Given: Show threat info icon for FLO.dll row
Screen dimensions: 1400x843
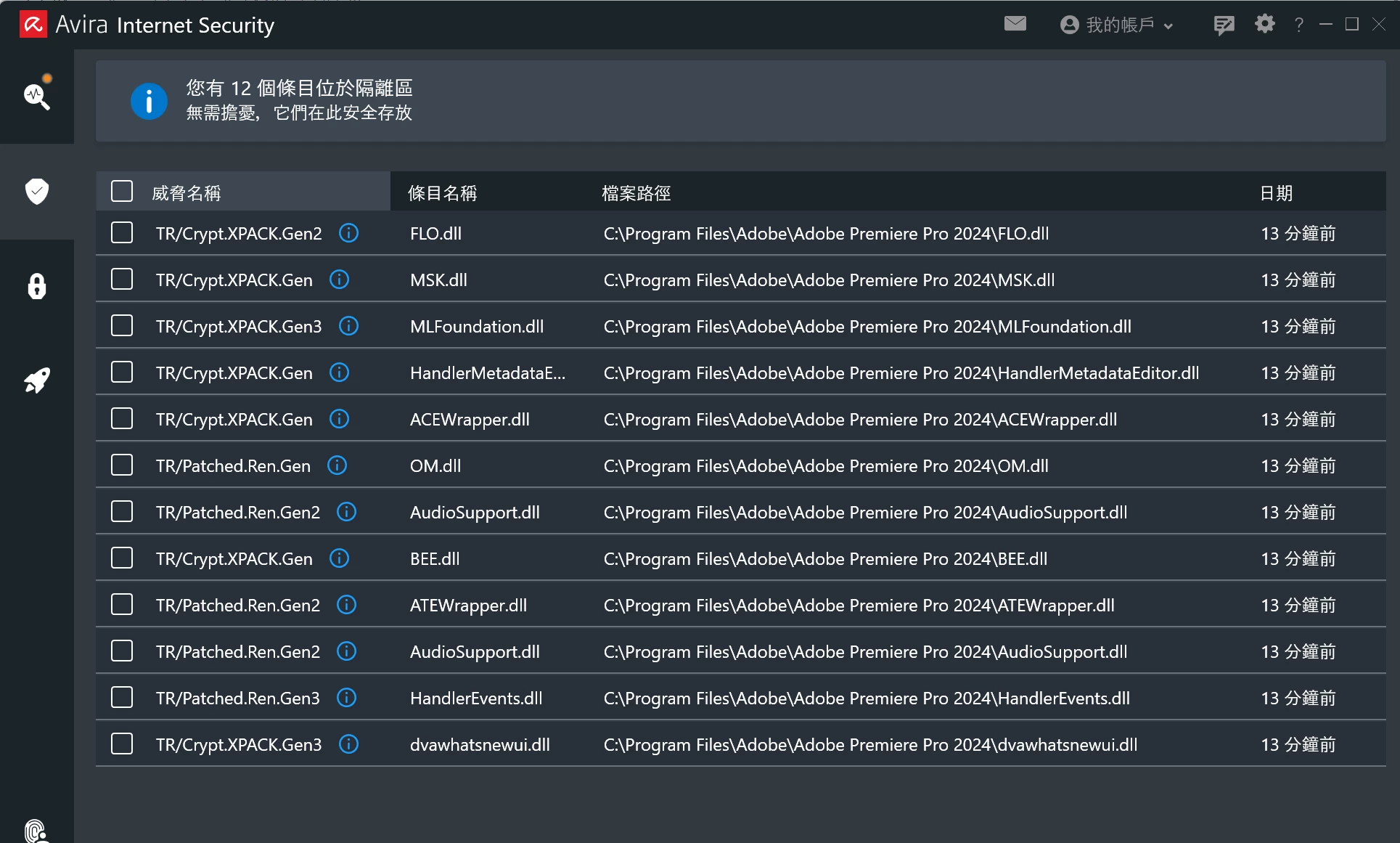Looking at the screenshot, I should coord(348,233).
